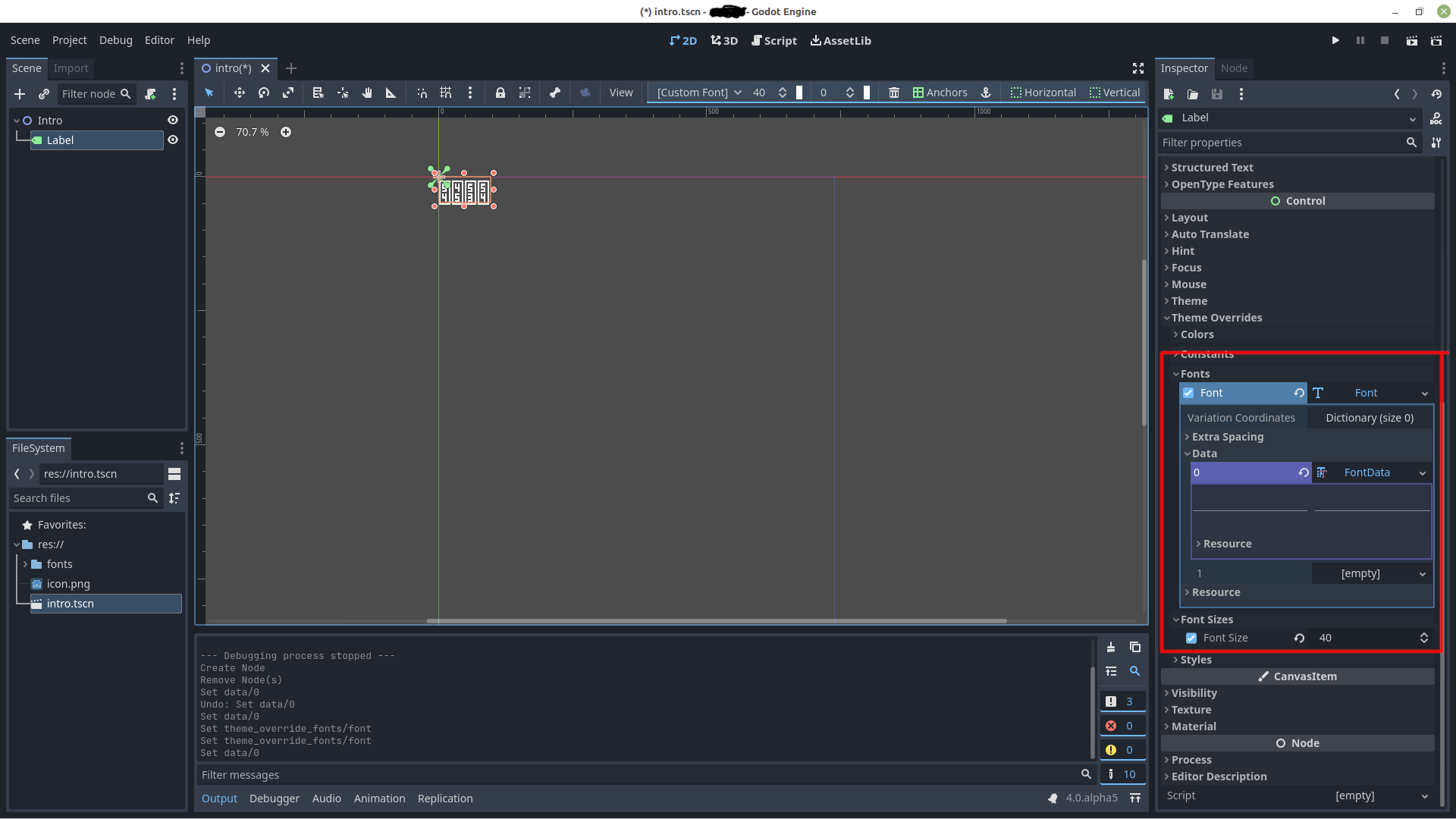The width and height of the screenshot is (1456, 819).
Task: Zoom out of the 2D viewport
Action: pyautogui.click(x=220, y=132)
